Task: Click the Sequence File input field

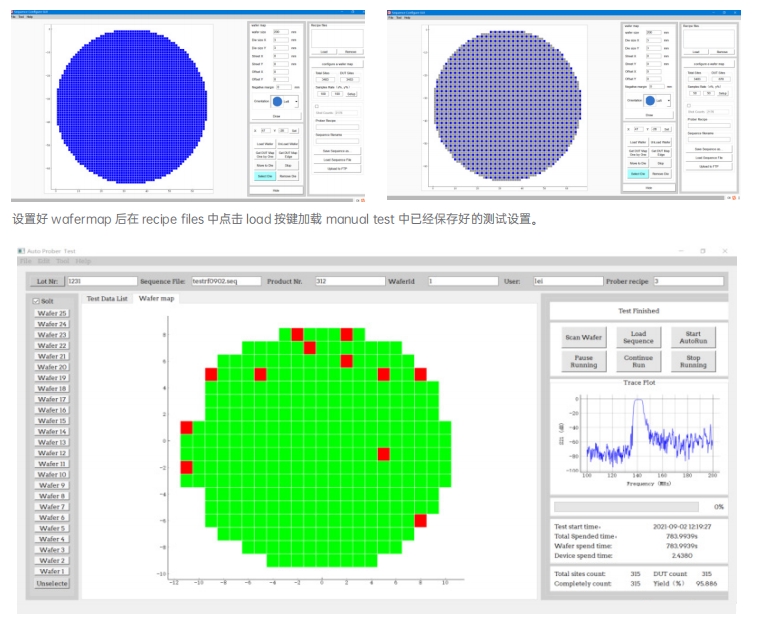Action: [226, 281]
